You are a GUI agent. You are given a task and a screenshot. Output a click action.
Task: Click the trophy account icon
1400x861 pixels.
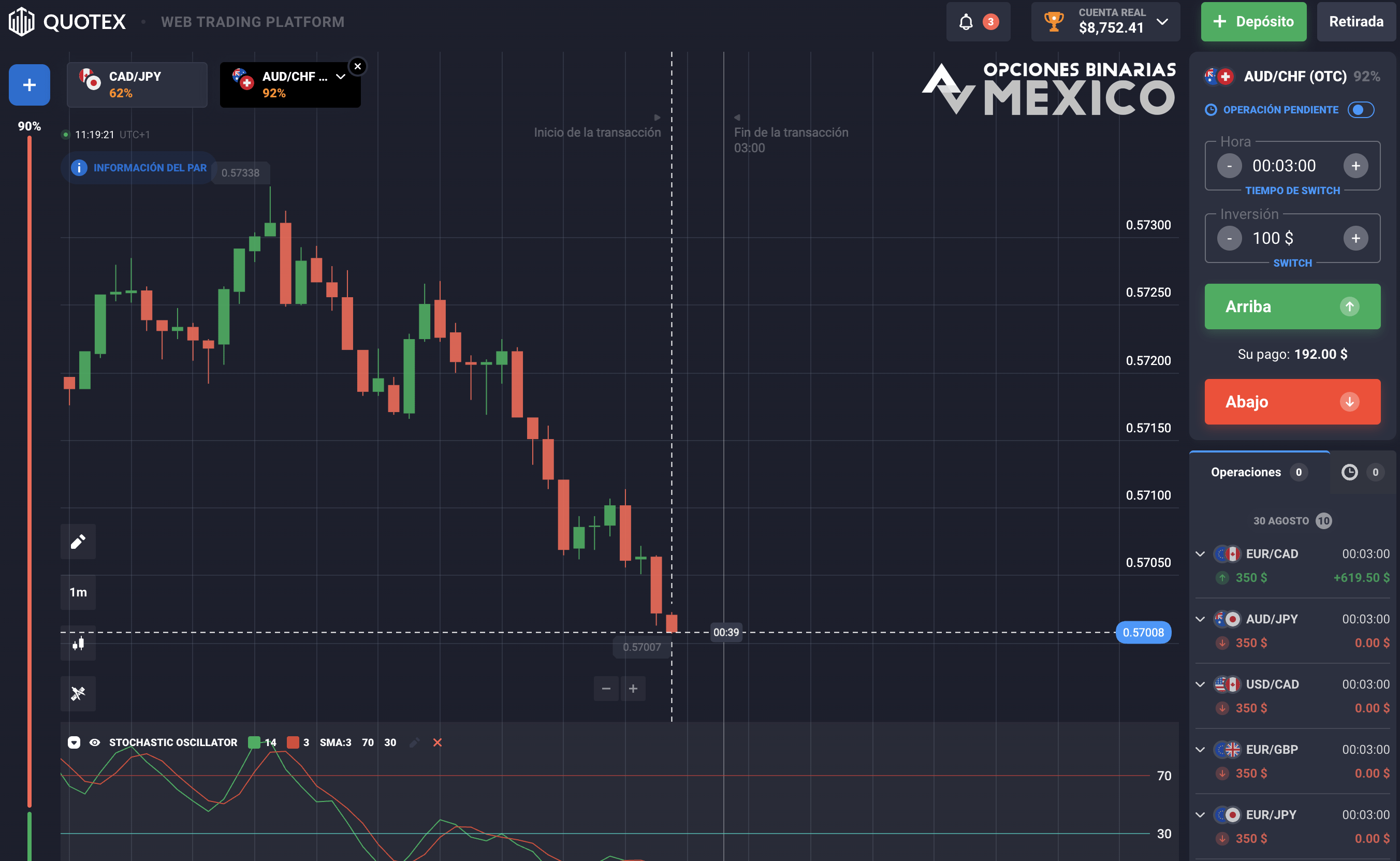pyautogui.click(x=1054, y=22)
